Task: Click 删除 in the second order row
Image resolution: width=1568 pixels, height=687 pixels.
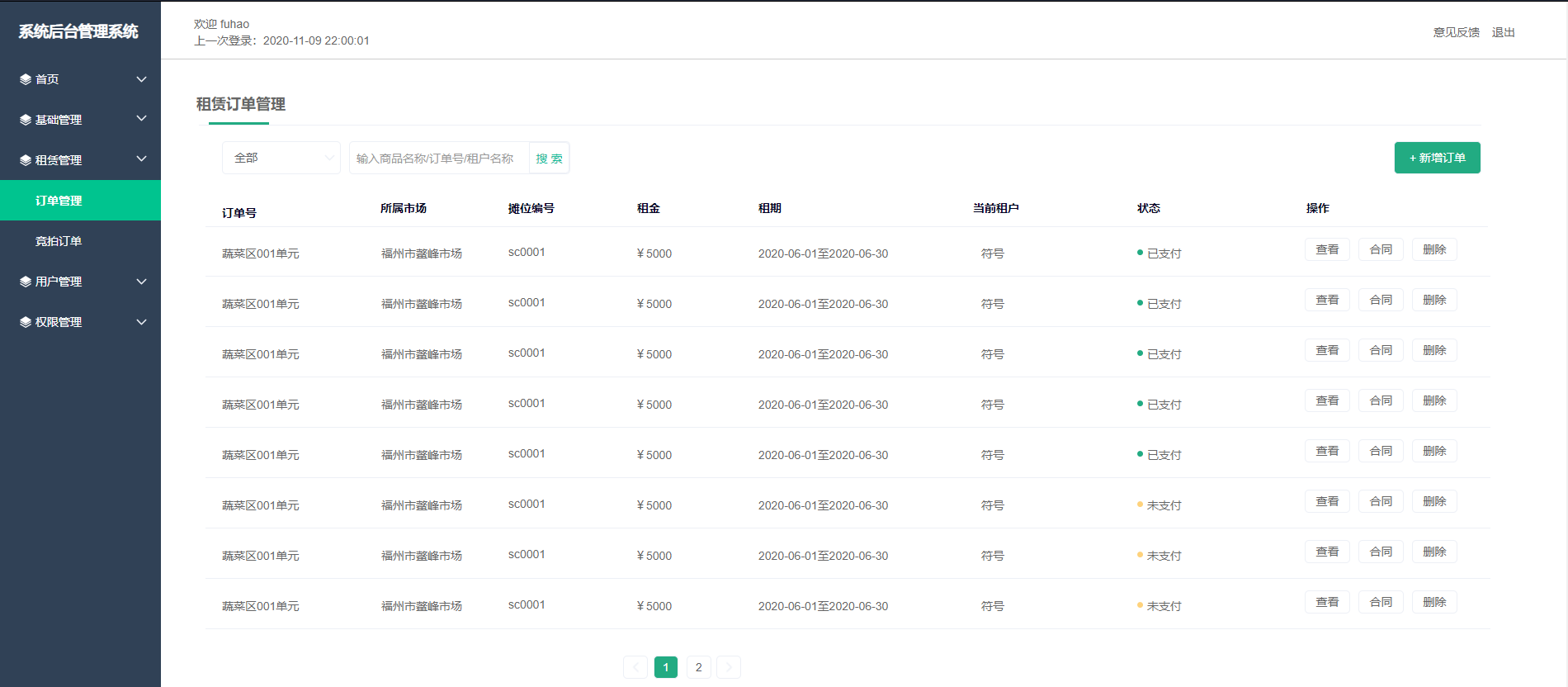Action: 1434,300
